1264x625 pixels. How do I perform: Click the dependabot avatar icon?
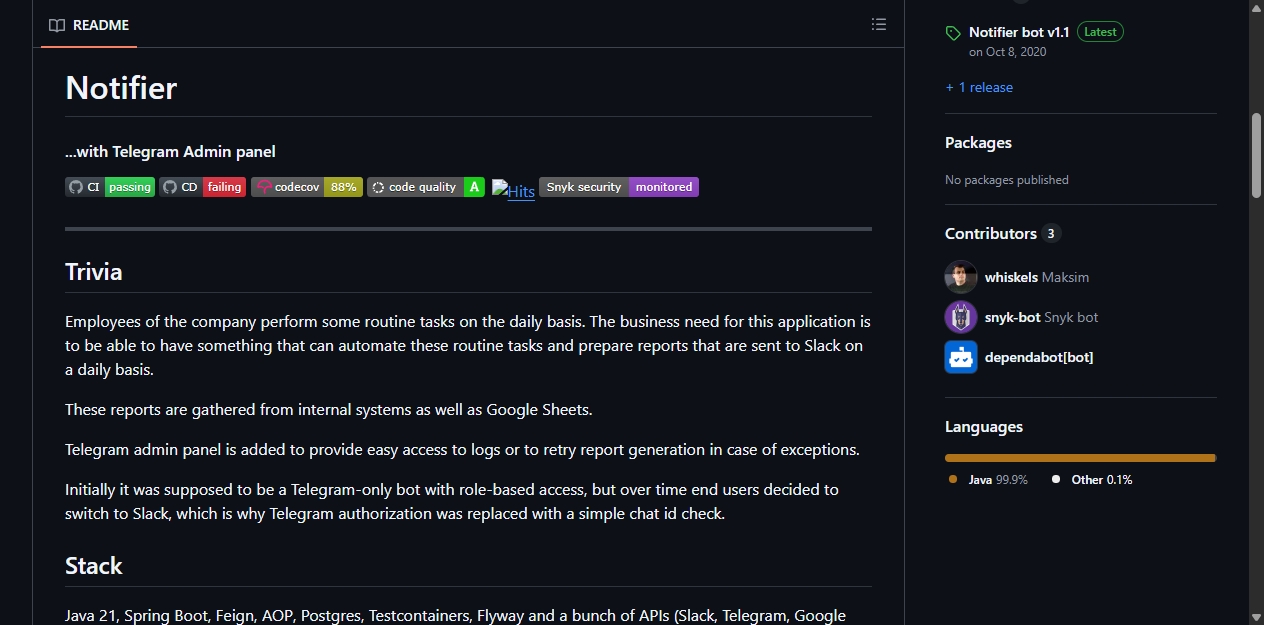tap(961, 357)
